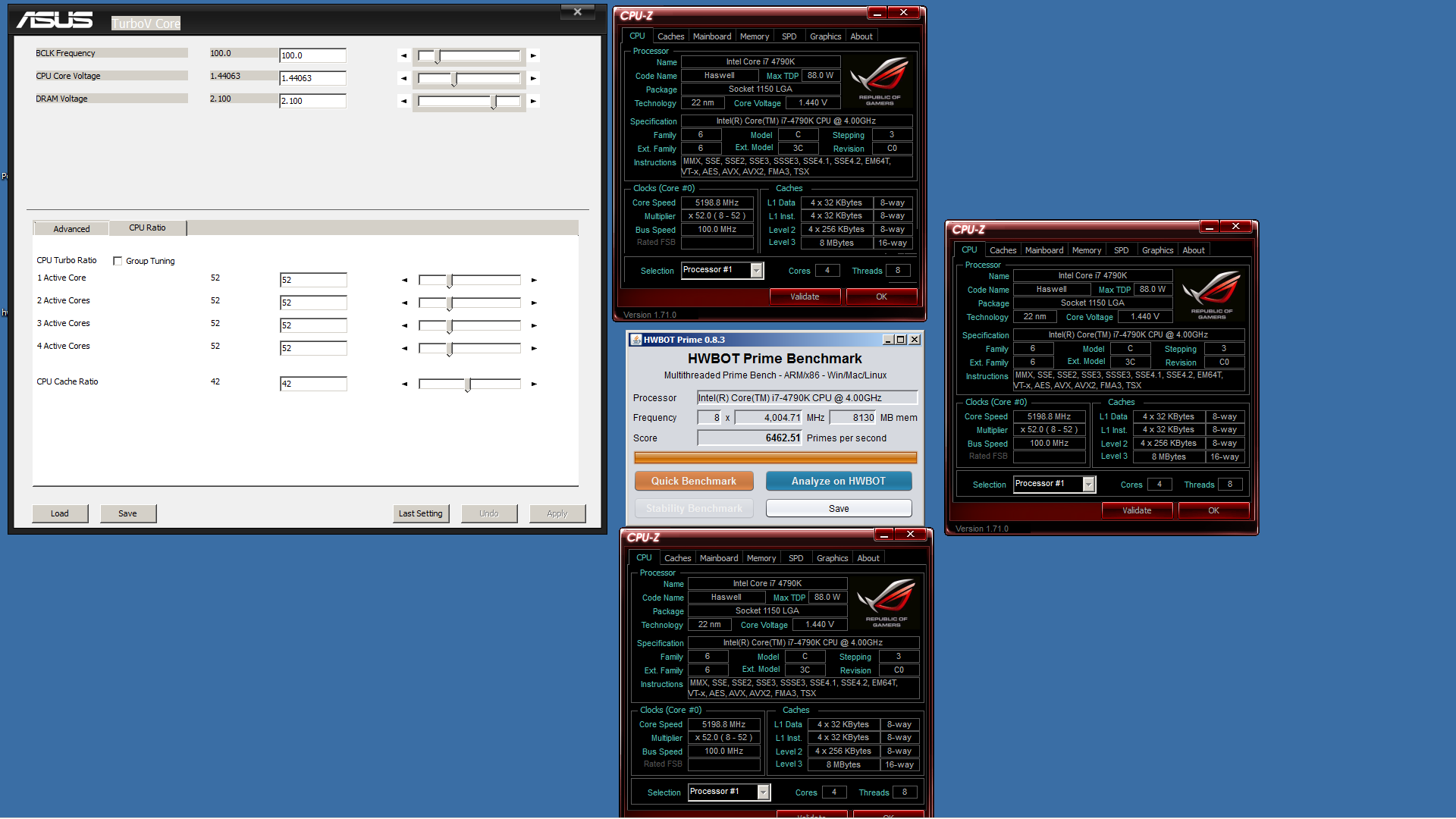Click the Last Setting button
Viewport: 1456px width, 819px height.
coord(421,513)
